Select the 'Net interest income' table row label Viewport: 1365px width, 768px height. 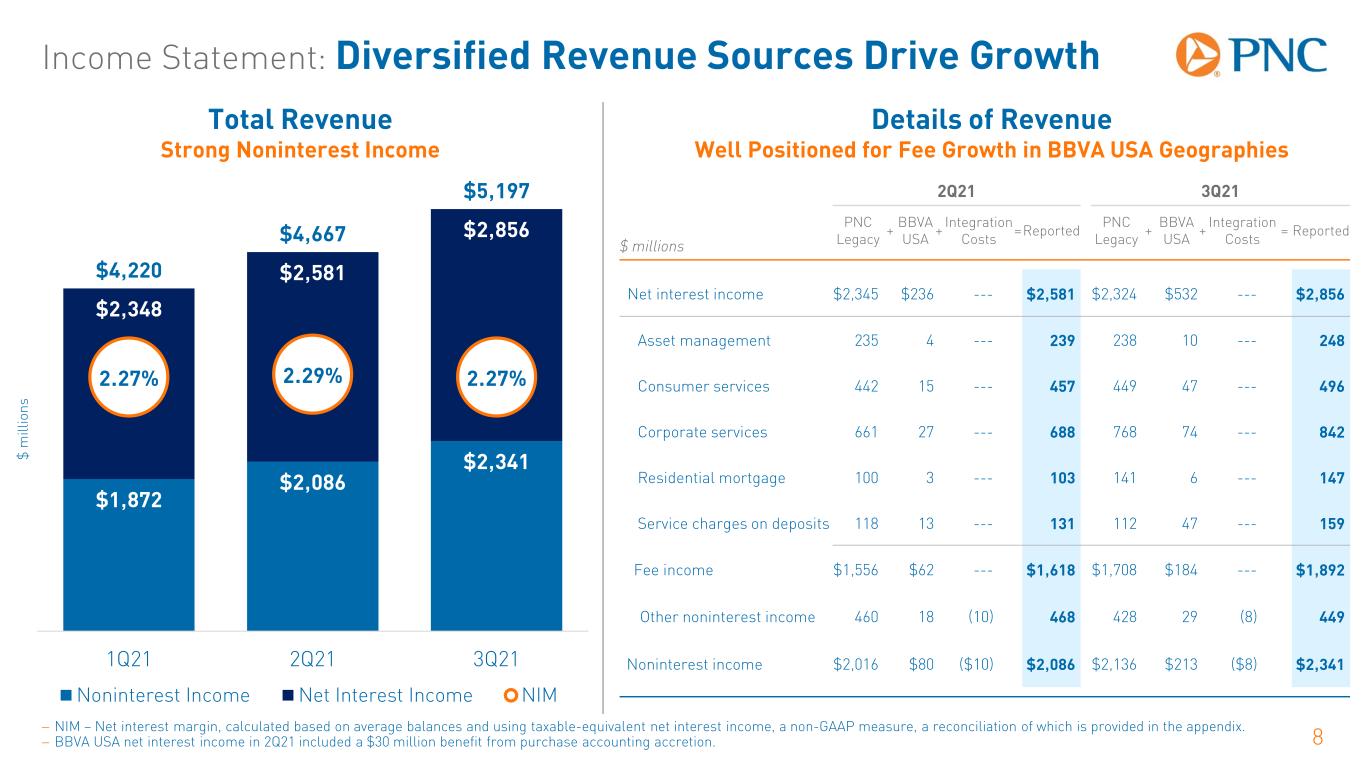click(x=695, y=294)
